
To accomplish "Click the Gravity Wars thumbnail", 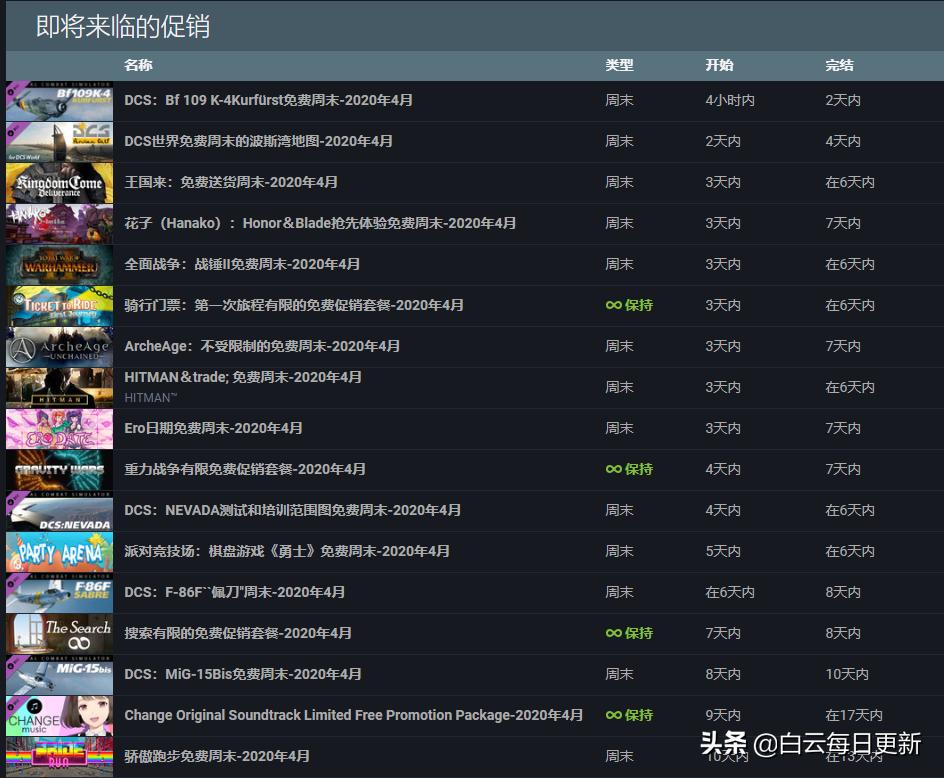I will [x=58, y=469].
